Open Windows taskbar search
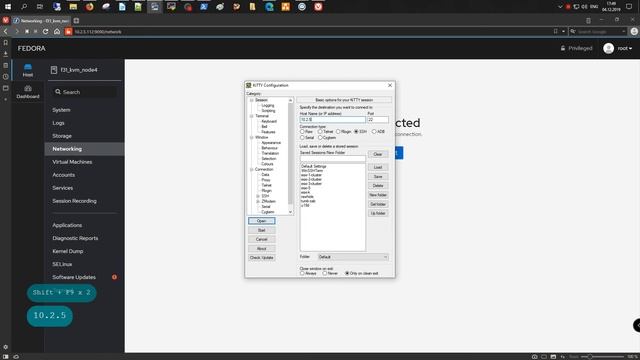This screenshot has height=360, width=640. click(24, 7)
